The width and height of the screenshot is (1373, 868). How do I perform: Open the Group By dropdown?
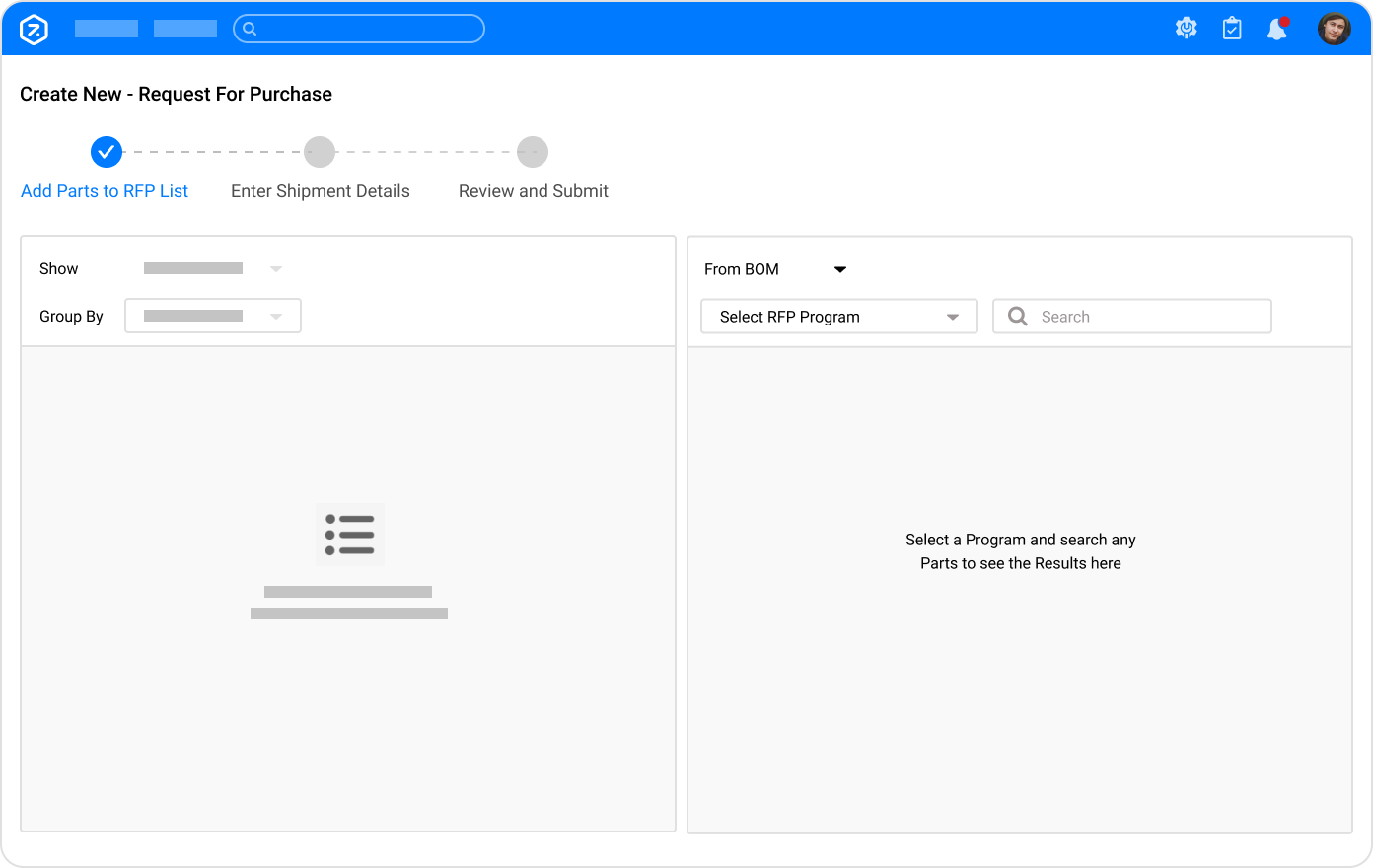213,316
